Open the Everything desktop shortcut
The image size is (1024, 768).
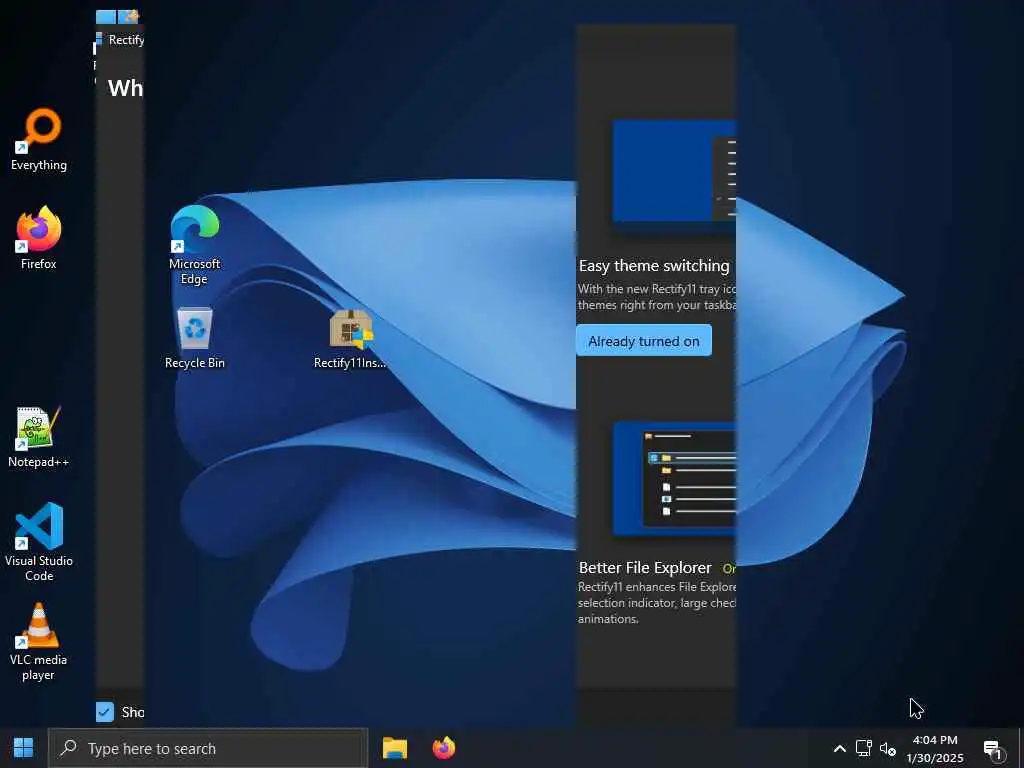(39, 139)
